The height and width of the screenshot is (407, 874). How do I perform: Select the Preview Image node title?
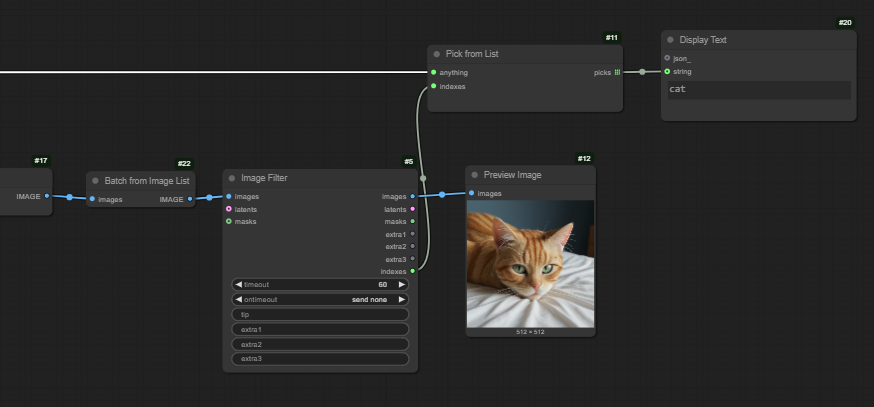tap(512, 175)
